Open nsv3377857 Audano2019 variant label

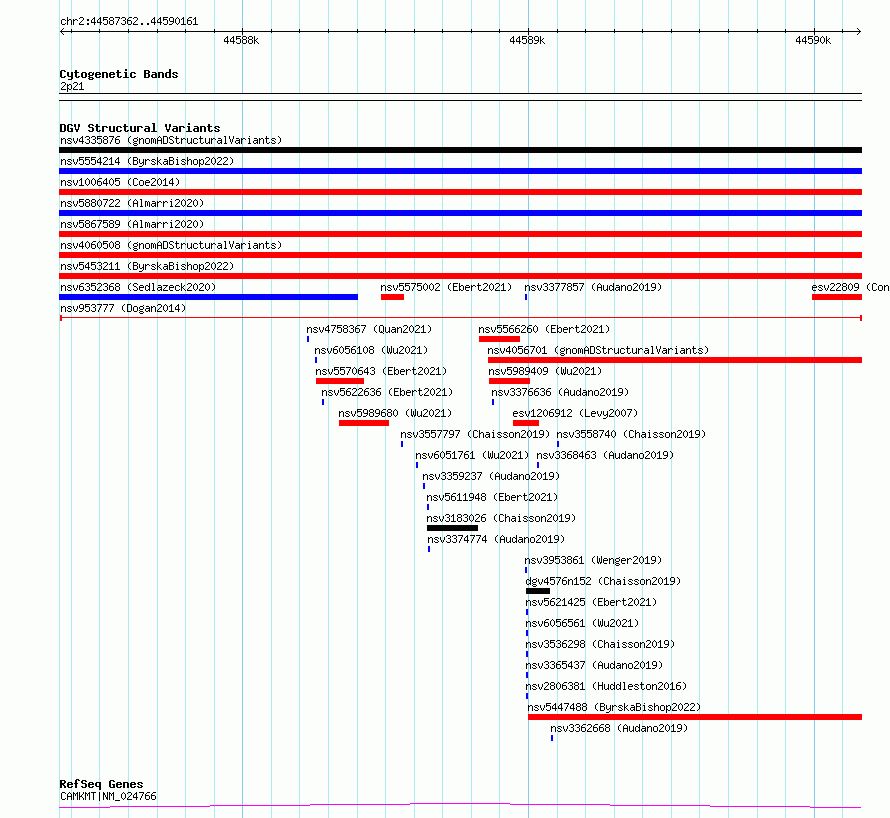pyautogui.click(x=593, y=287)
